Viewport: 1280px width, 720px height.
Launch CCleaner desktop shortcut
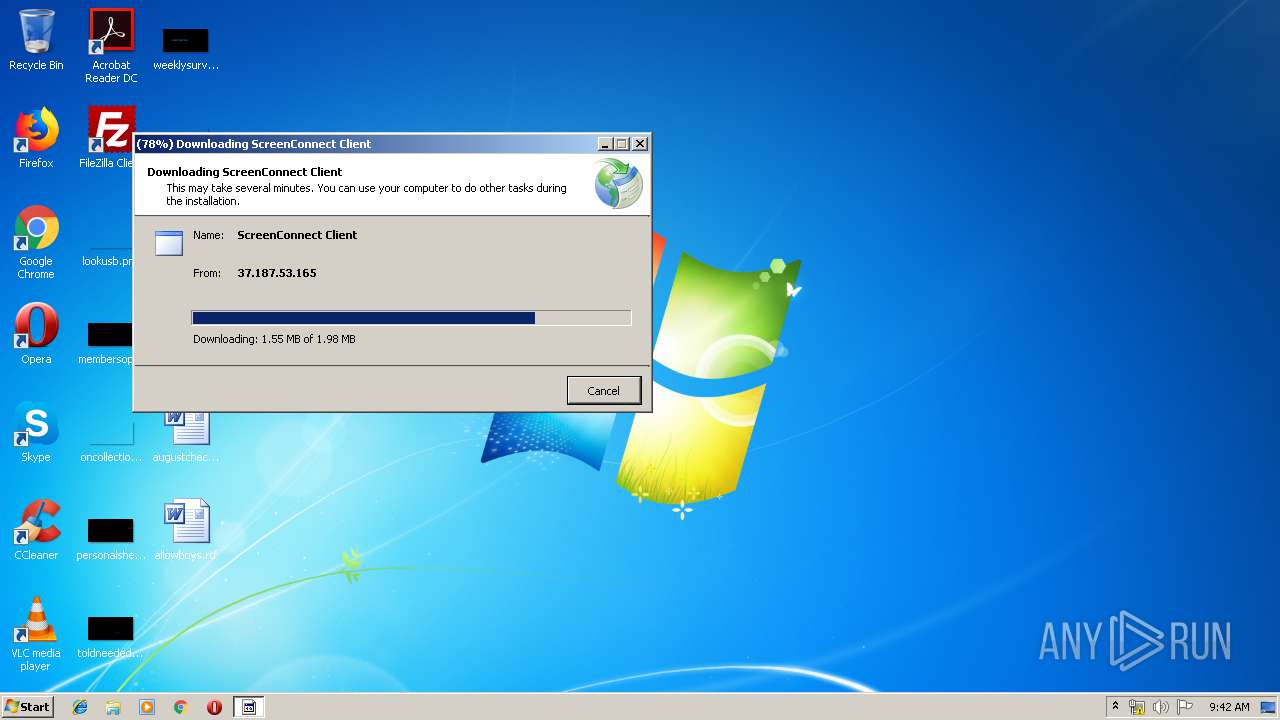(36, 530)
